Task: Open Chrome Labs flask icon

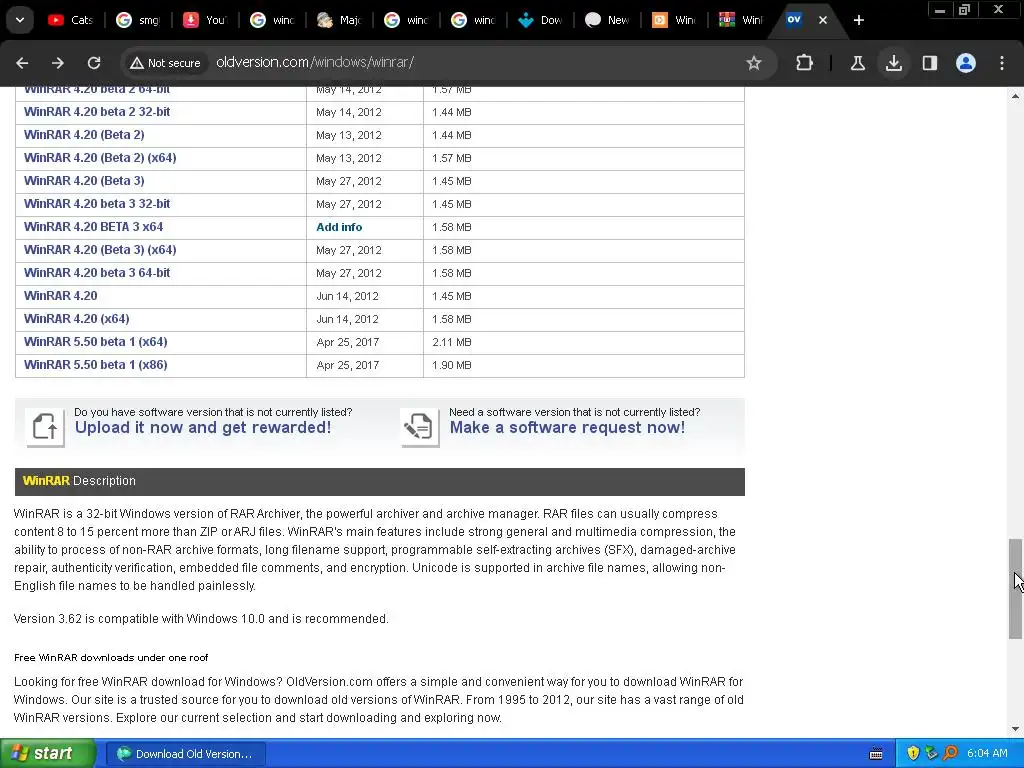Action: [857, 63]
